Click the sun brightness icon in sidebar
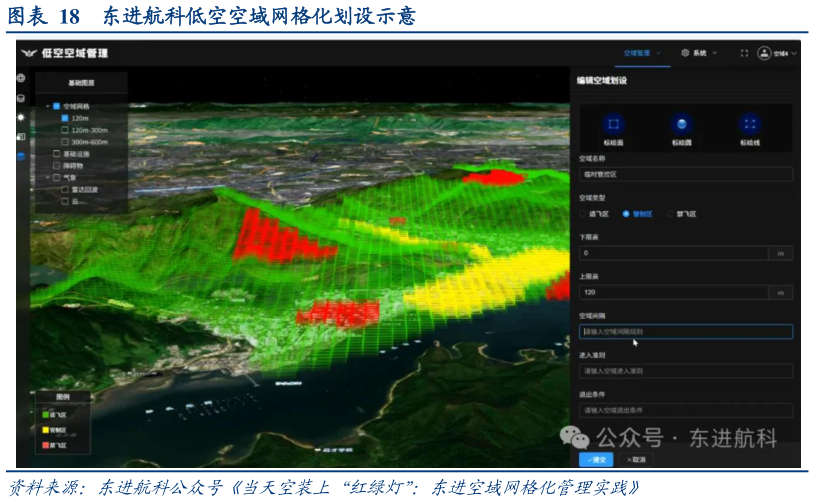 (21, 117)
